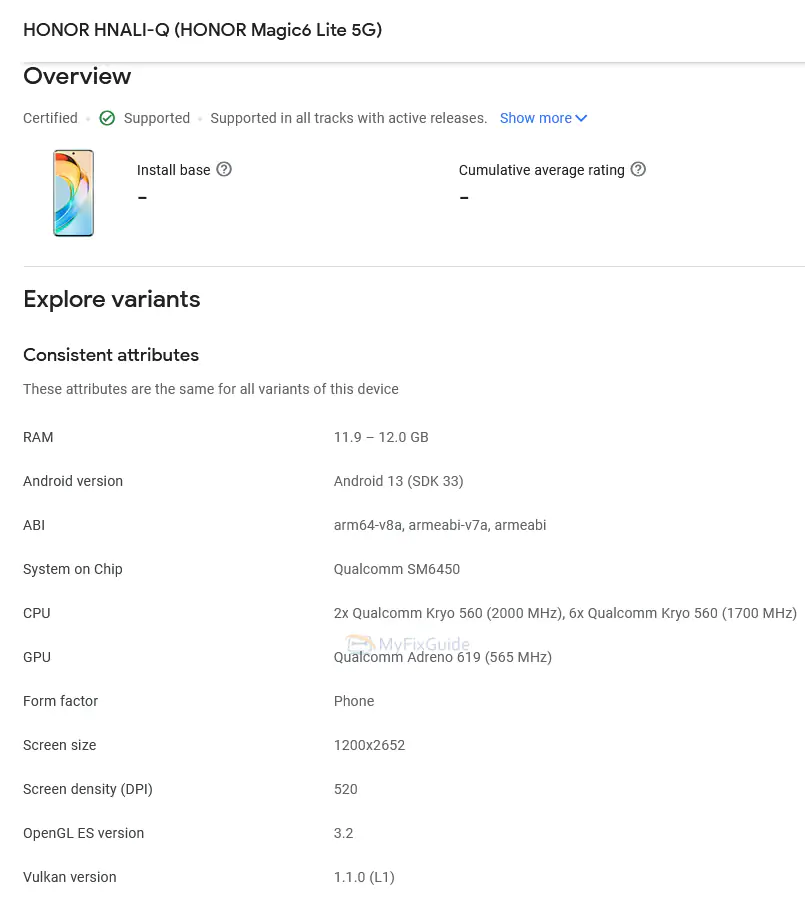805x913 pixels.
Task: Select the Android 13 (SDK 33) value
Action: (399, 482)
